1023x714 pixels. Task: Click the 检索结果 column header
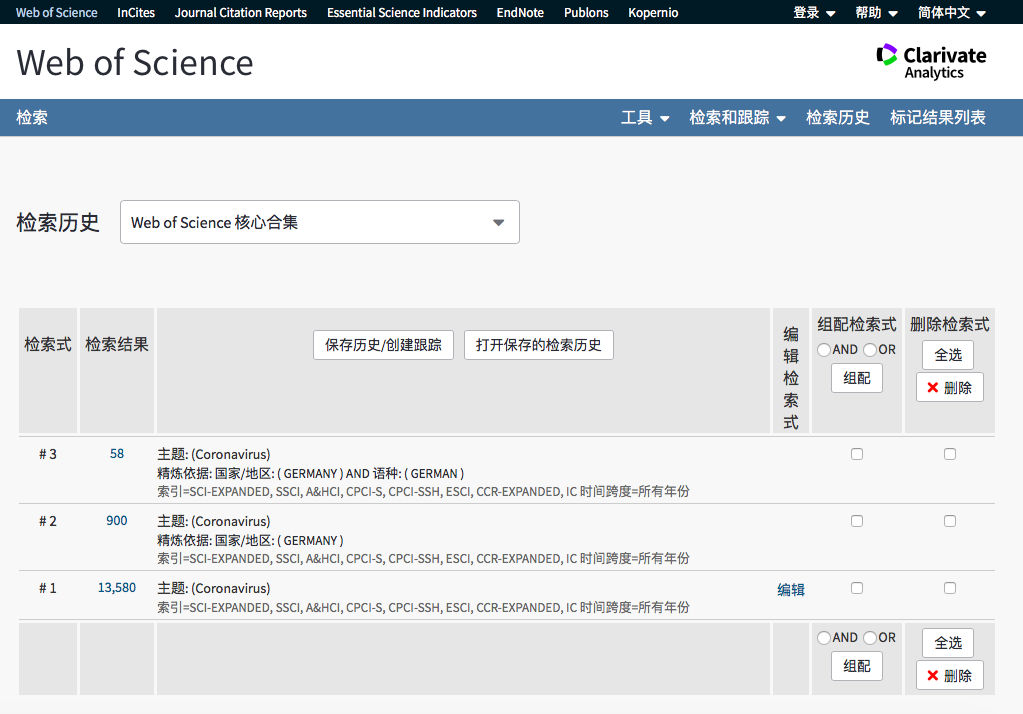click(117, 345)
